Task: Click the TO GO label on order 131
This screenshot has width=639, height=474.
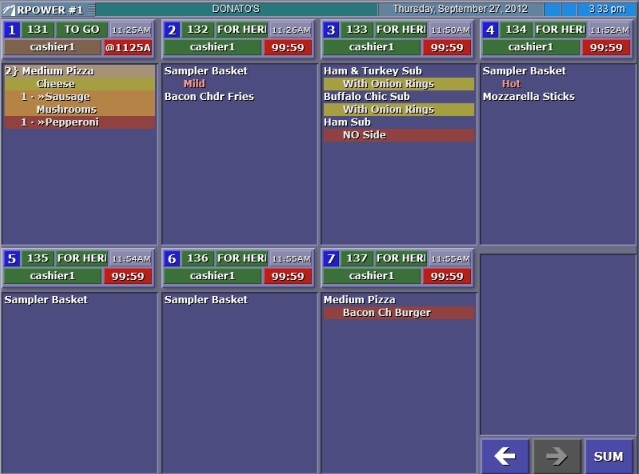Action: [82, 30]
